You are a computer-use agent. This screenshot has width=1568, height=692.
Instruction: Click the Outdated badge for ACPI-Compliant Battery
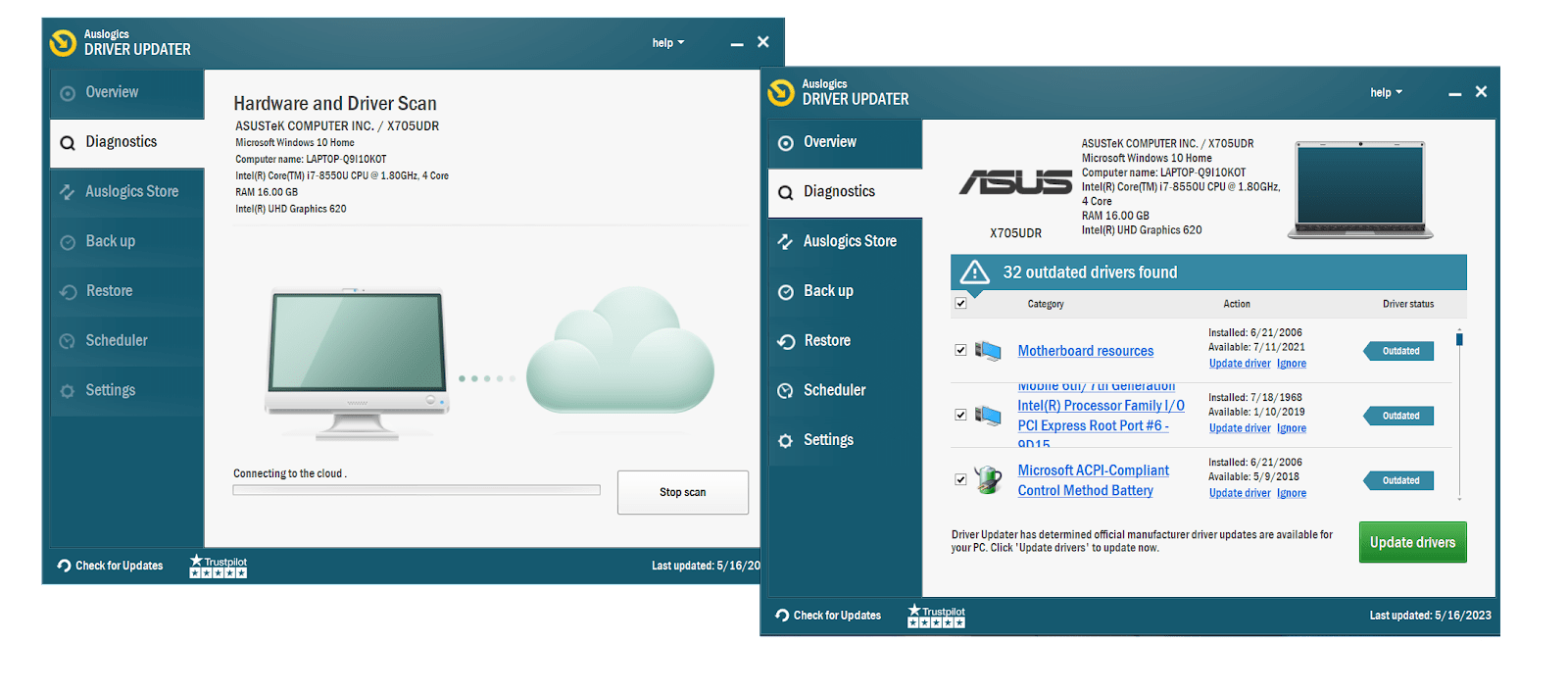pyautogui.click(x=1398, y=480)
